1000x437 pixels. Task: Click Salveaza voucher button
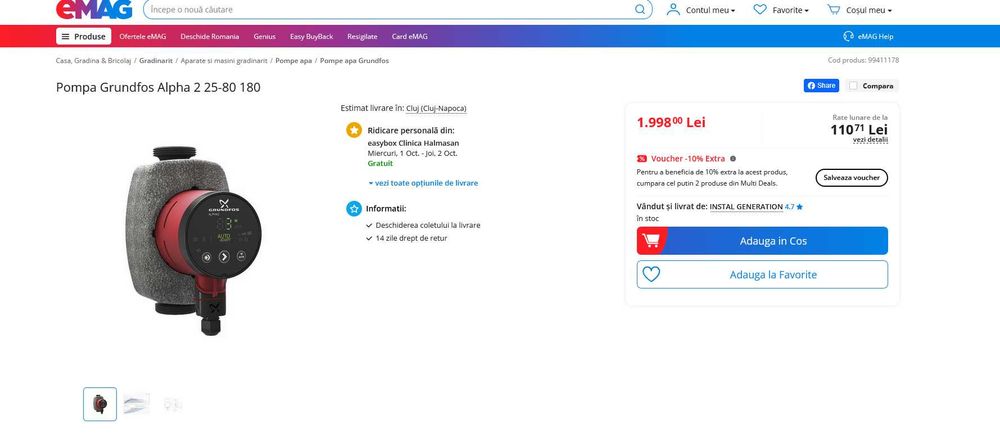tap(851, 178)
